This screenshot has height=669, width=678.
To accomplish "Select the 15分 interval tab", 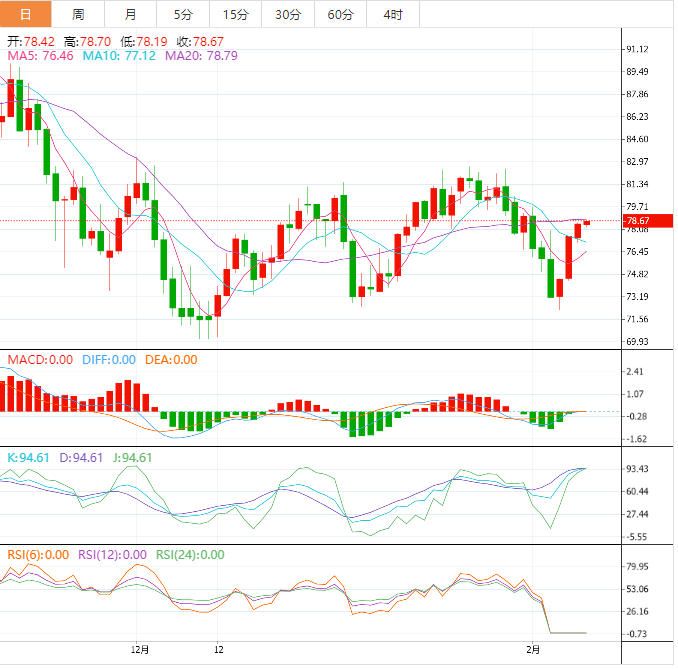I will (235, 14).
